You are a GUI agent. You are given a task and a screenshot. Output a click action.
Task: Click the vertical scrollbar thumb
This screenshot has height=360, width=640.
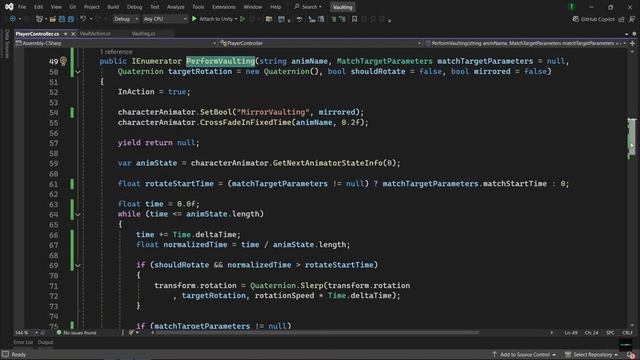pos(631,137)
